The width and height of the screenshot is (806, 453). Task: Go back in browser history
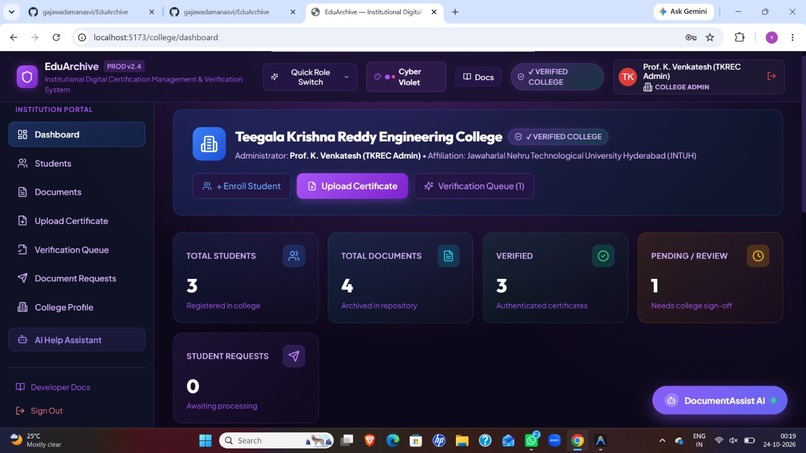(x=13, y=38)
